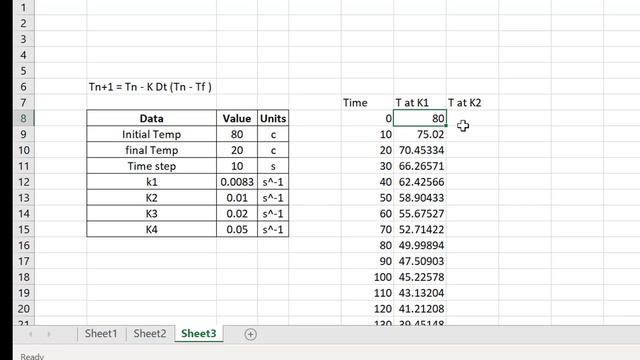Select the 'Value' header cell
Viewport: 640px width, 360px height.
(x=237, y=118)
